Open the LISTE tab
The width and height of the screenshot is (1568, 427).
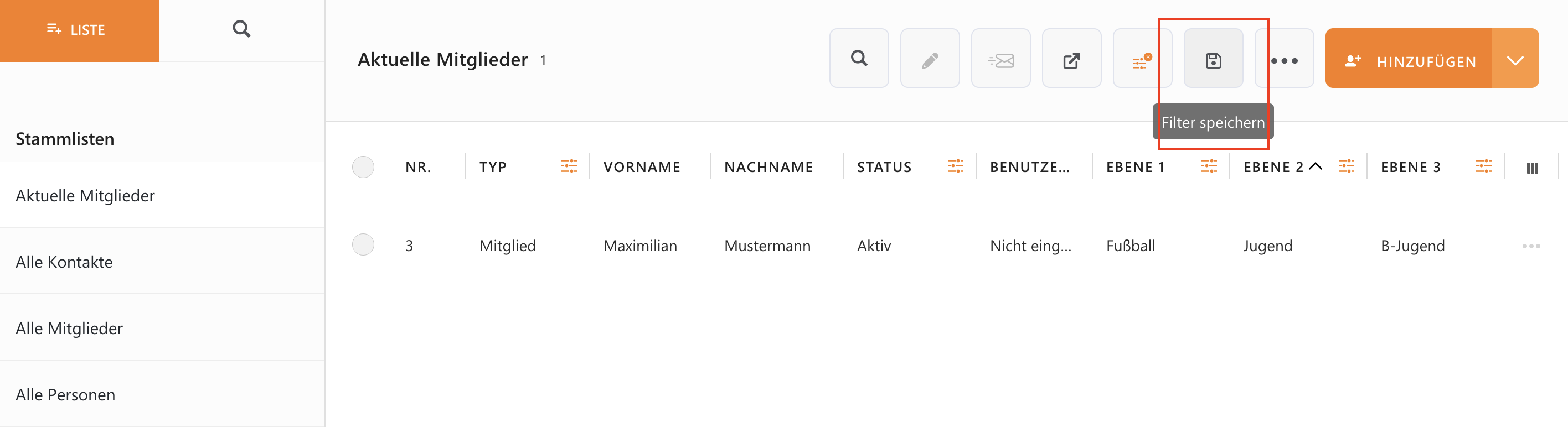tap(79, 30)
